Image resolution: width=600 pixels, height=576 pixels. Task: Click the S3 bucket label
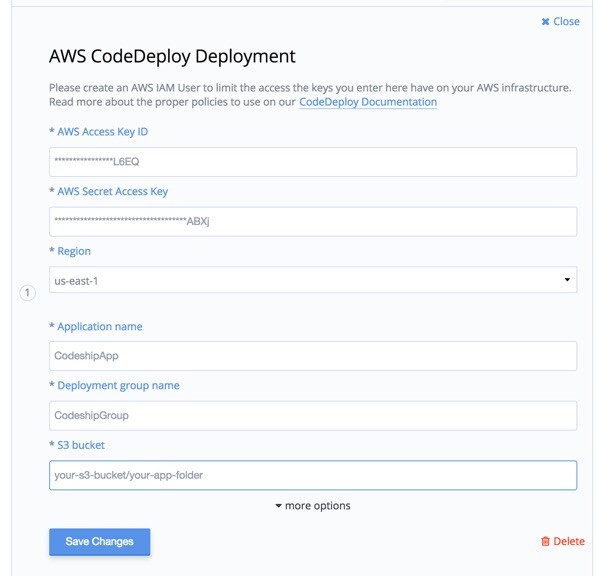81,445
